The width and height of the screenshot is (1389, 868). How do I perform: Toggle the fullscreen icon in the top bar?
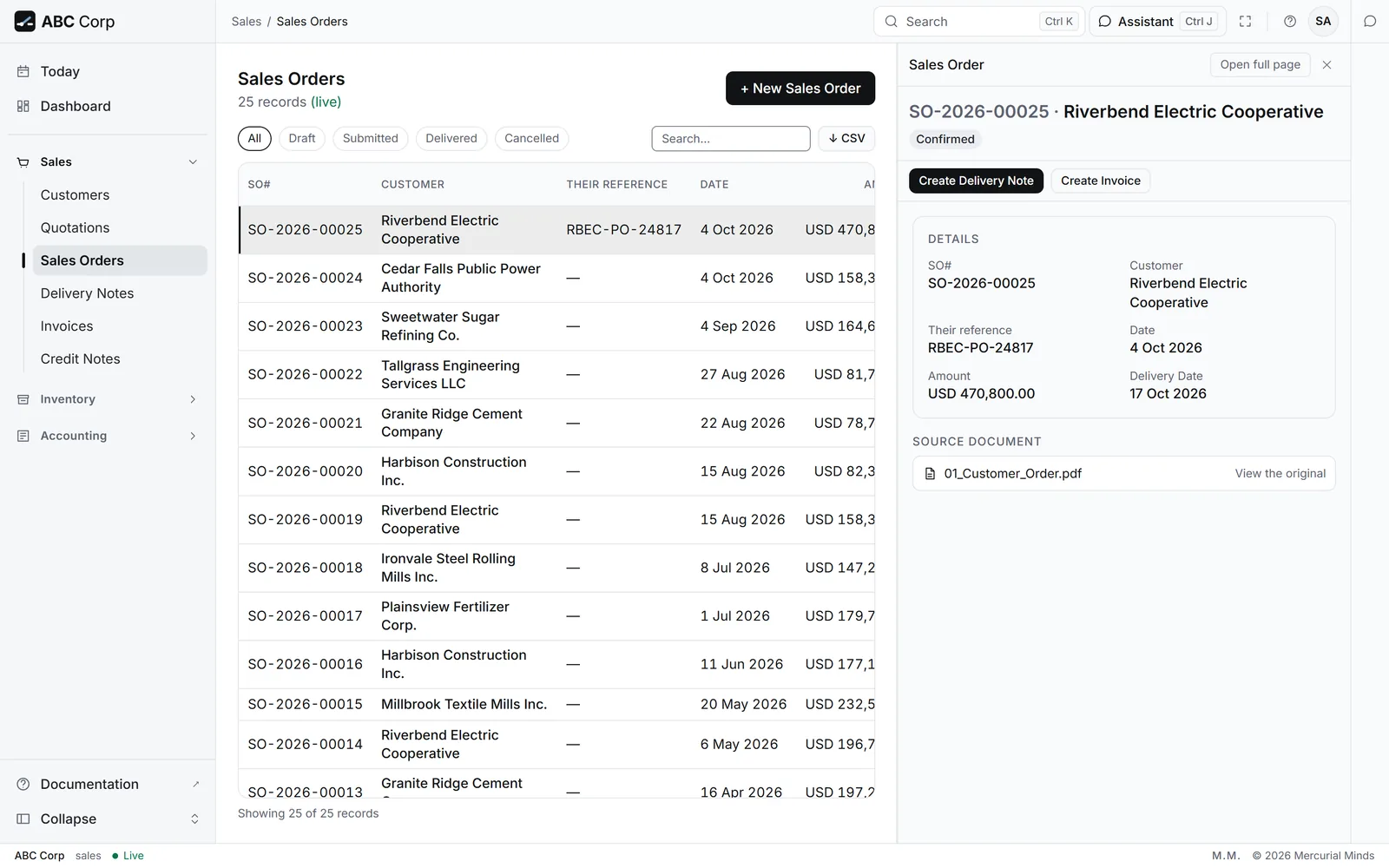click(1245, 22)
